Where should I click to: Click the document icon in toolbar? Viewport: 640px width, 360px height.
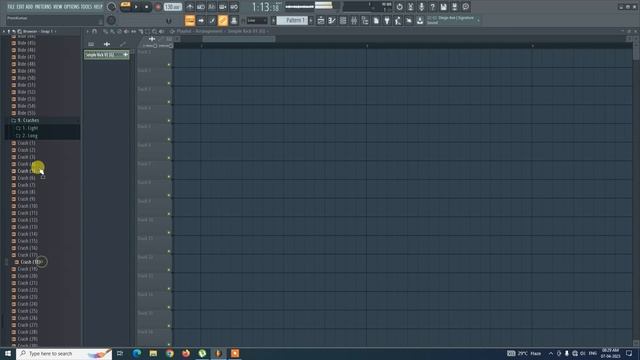click(x=376, y=20)
